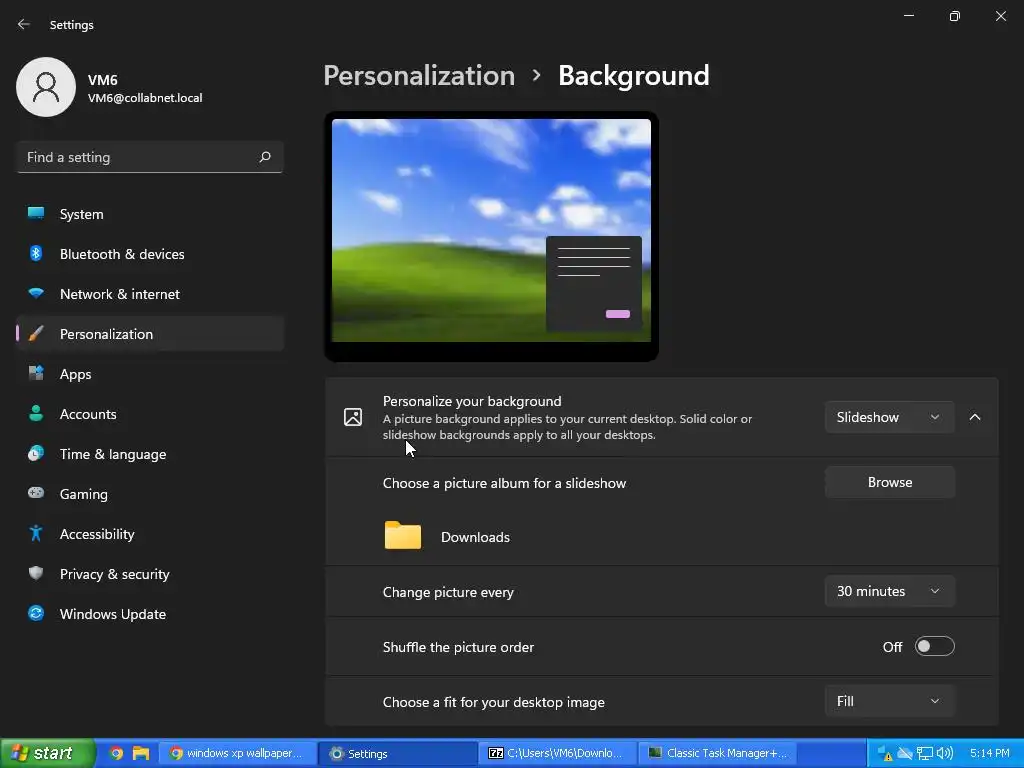Image resolution: width=1024 pixels, height=768 pixels.
Task: Open the 30 minutes interval dropdown
Action: coord(889,591)
